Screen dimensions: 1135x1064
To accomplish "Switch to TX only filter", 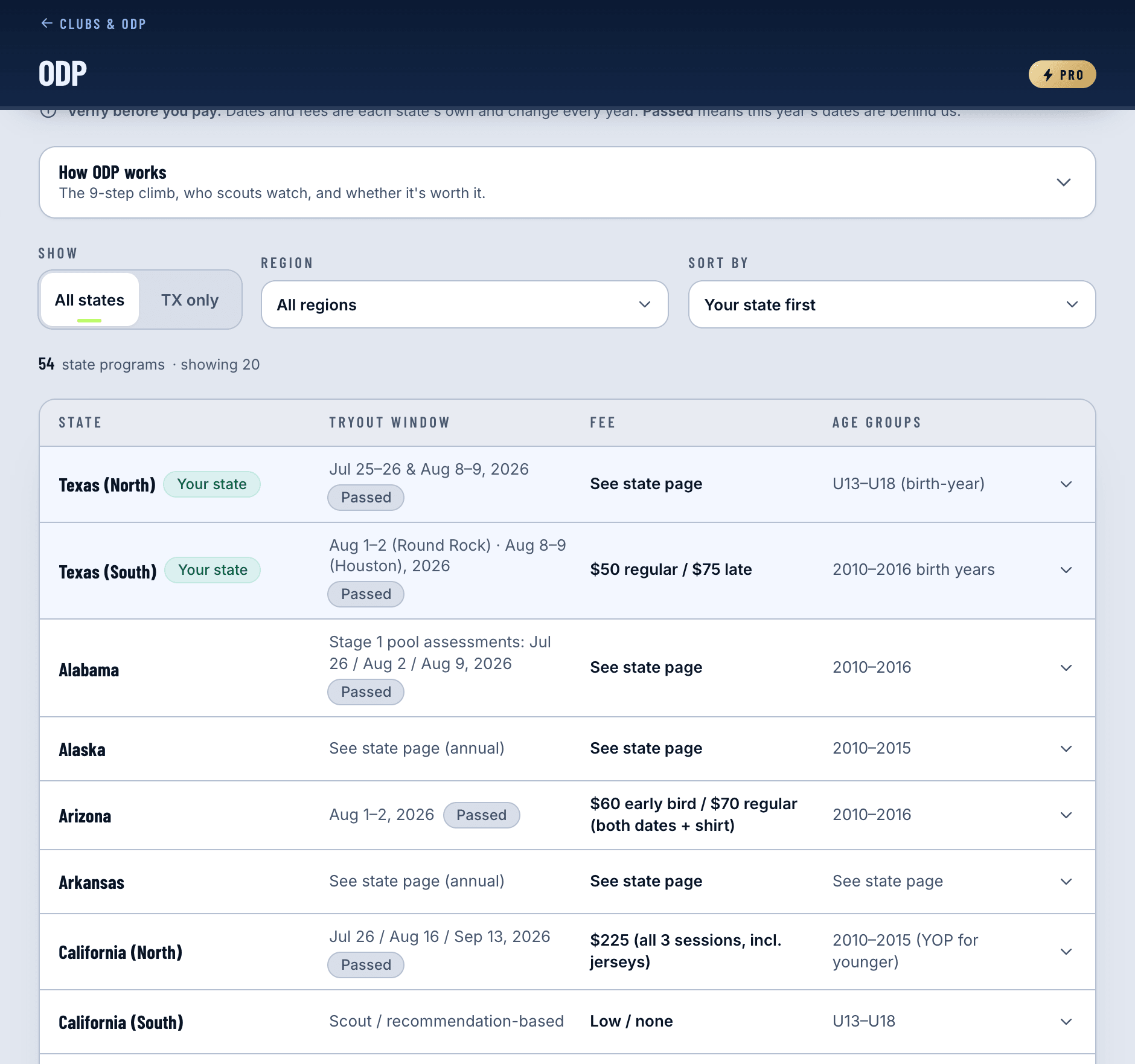I will click(x=190, y=300).
